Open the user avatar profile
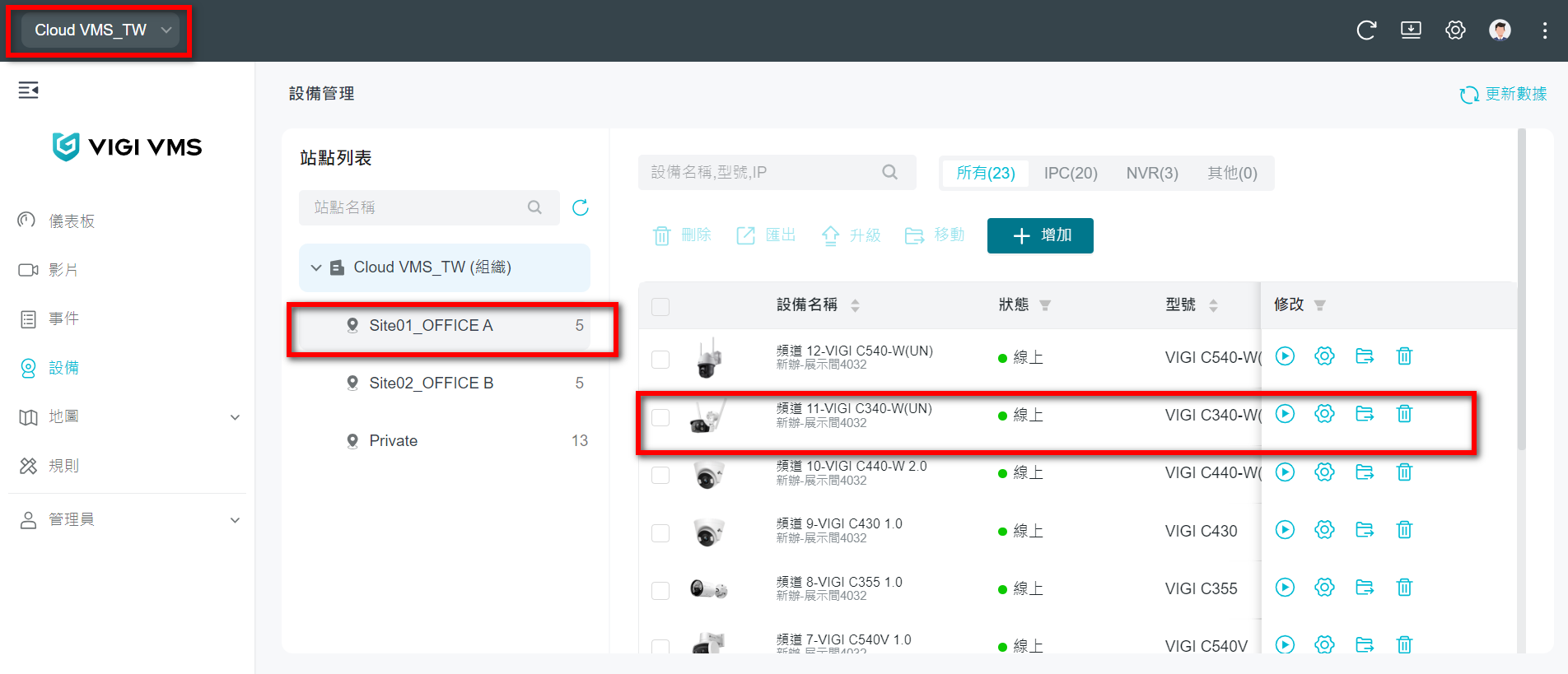The height and width of the screenshot is (674, 1568). click(x=1500, y=30)
